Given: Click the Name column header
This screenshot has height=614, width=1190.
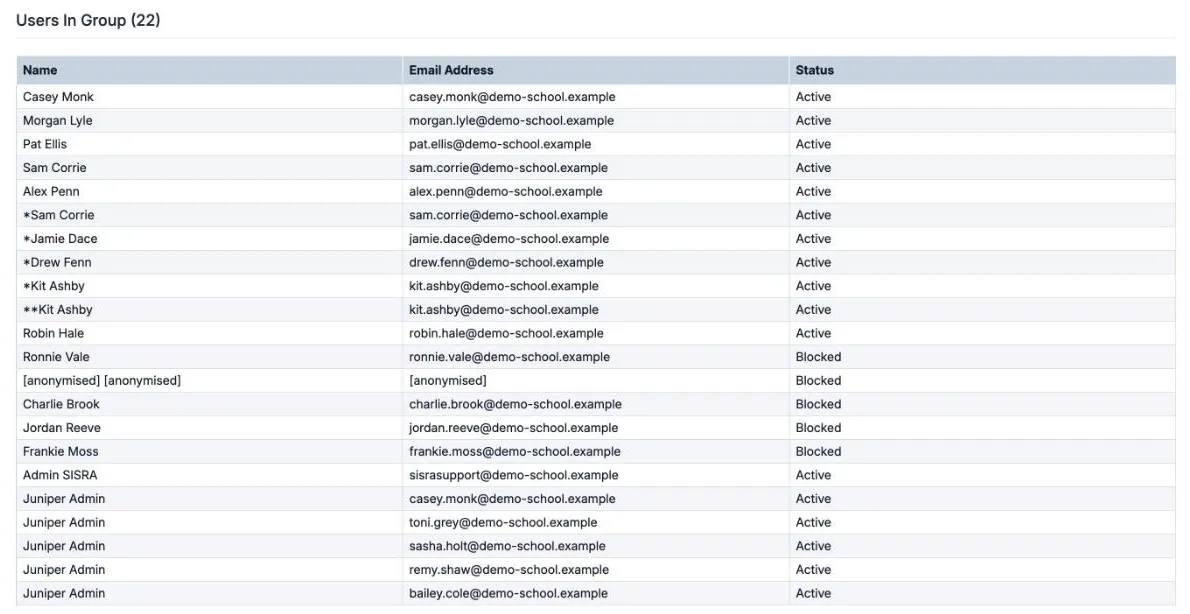Looking at the screenshot, I should [209, 70].
